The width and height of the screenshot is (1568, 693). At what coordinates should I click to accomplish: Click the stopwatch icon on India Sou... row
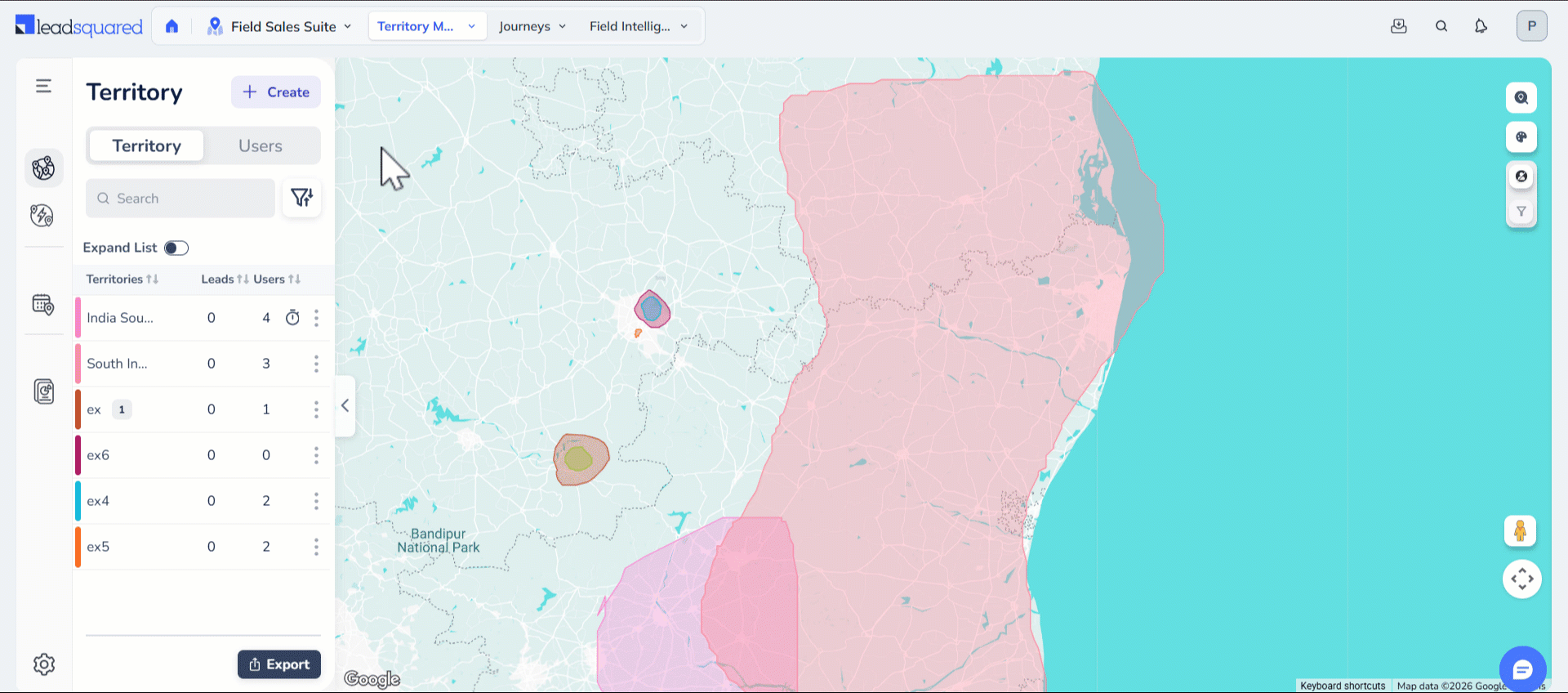[292, 318]
